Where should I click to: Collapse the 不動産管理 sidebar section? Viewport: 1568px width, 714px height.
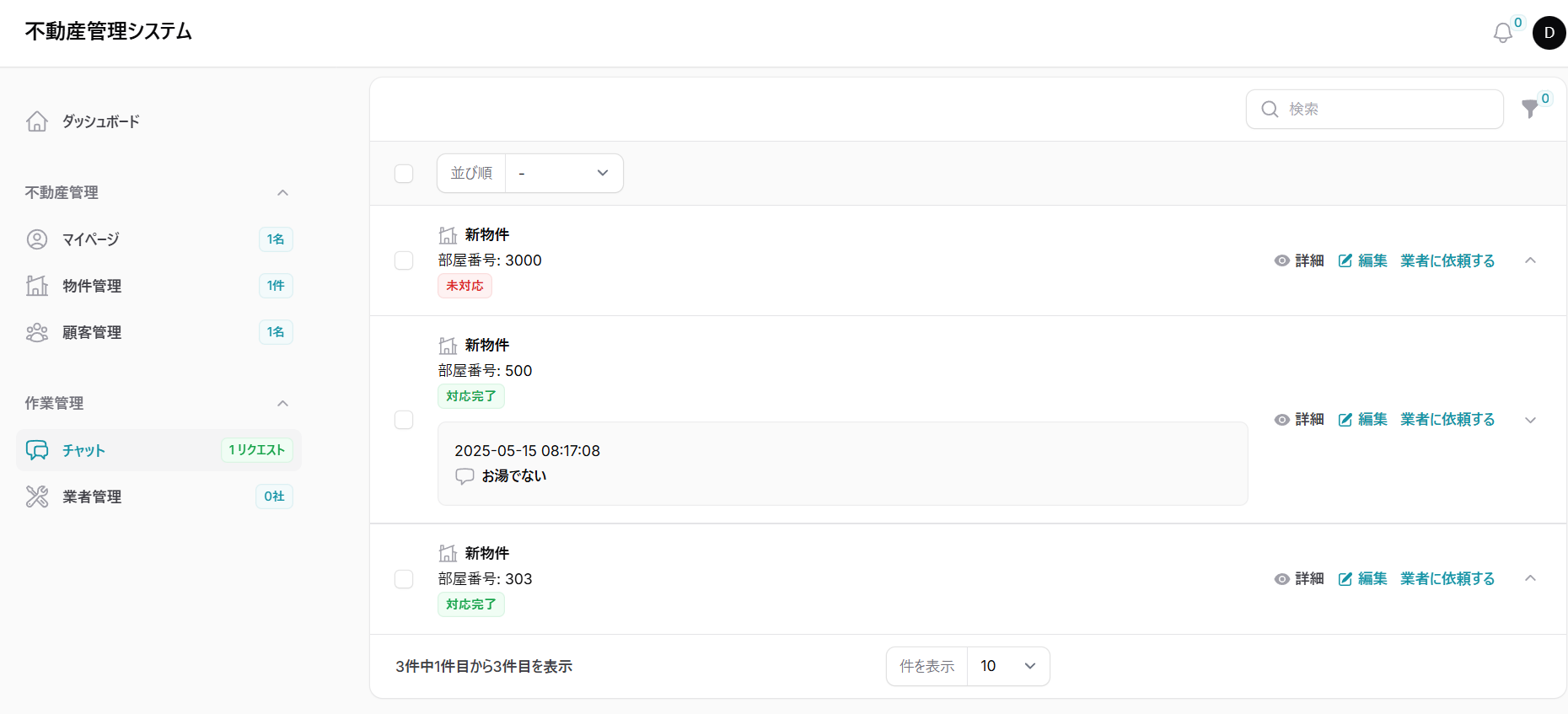[282, 193]
